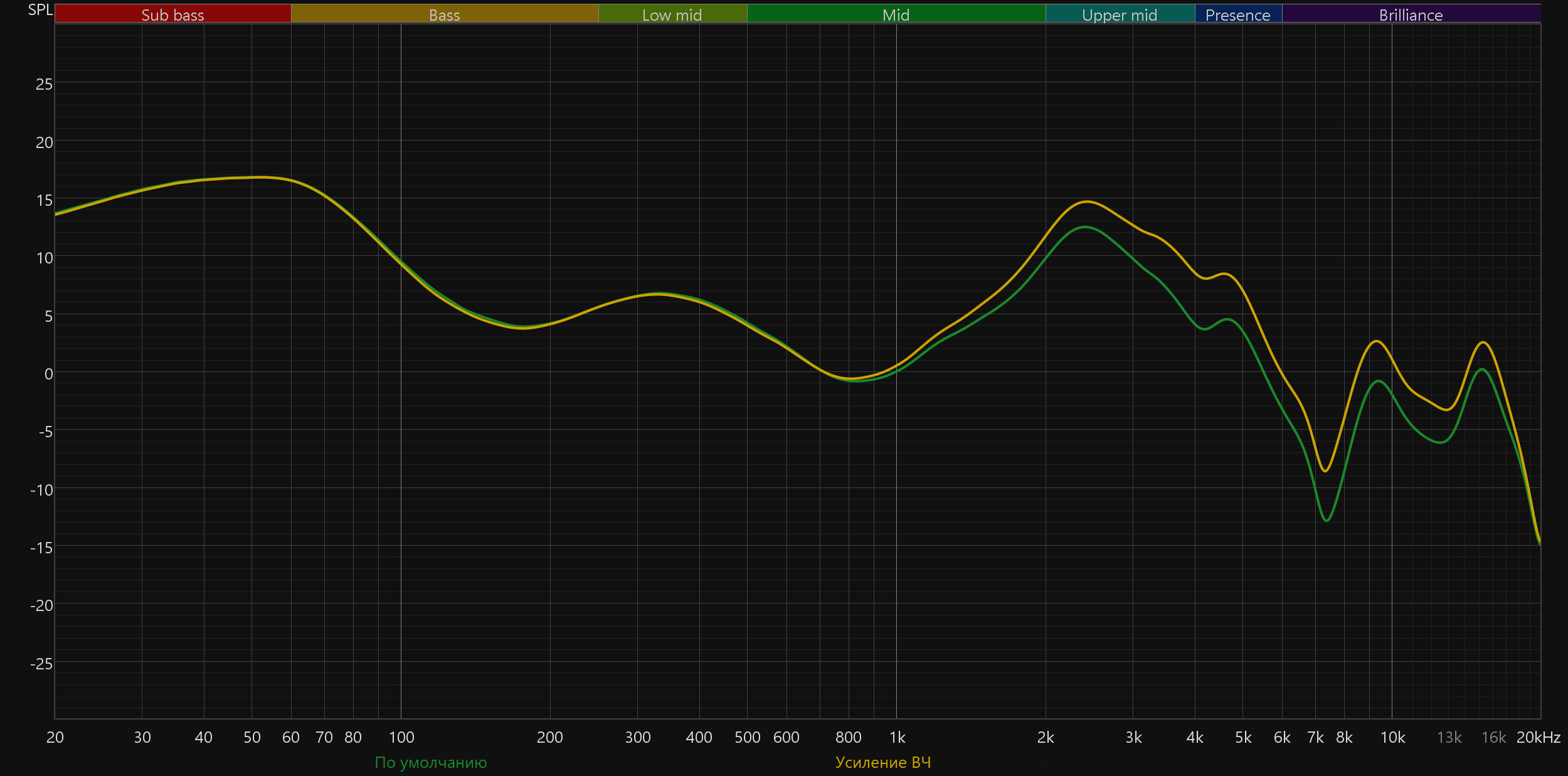Screen dimensions: 1568x776
Task: Click the 2k frequency axis label
Action: 1046,737
